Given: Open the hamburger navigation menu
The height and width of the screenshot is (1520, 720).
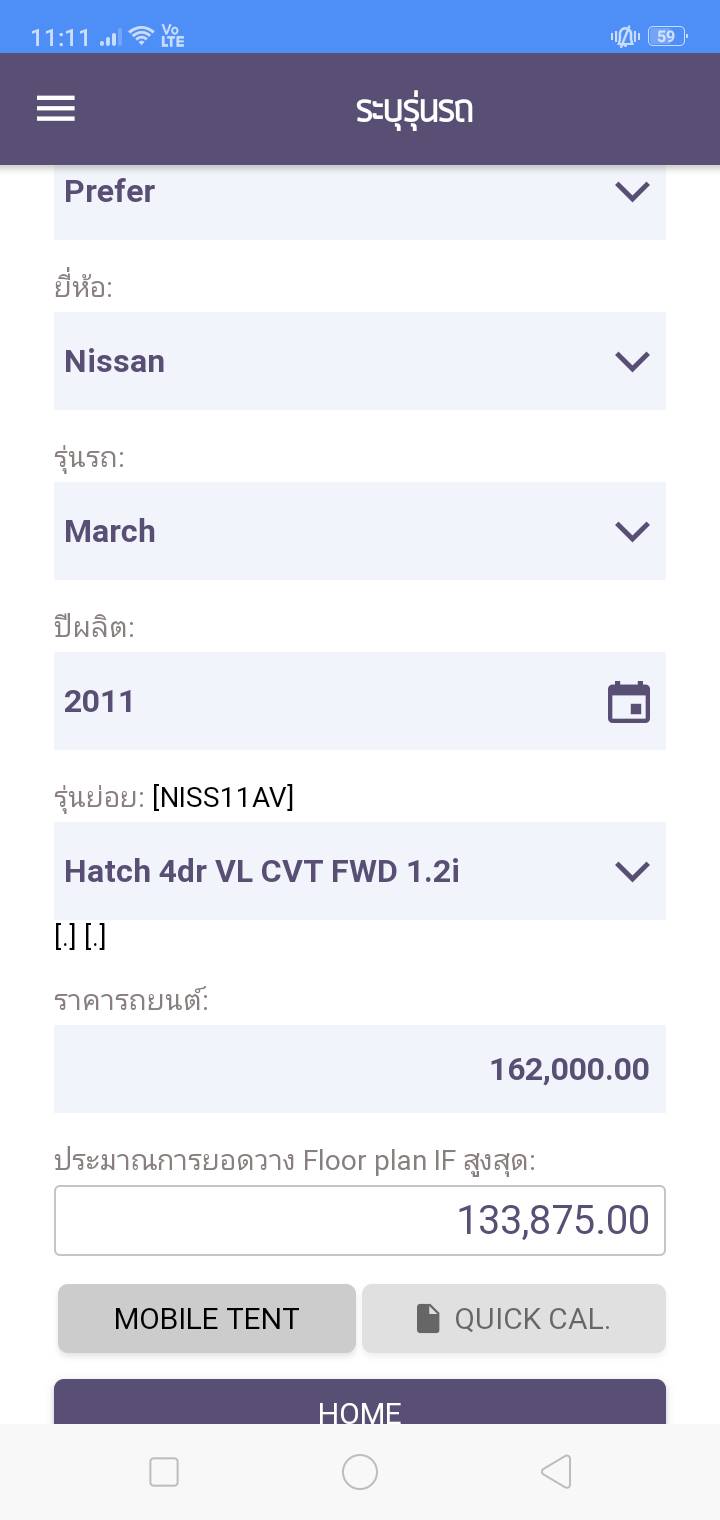Looking at the screenshot, I should coord(56,109).
